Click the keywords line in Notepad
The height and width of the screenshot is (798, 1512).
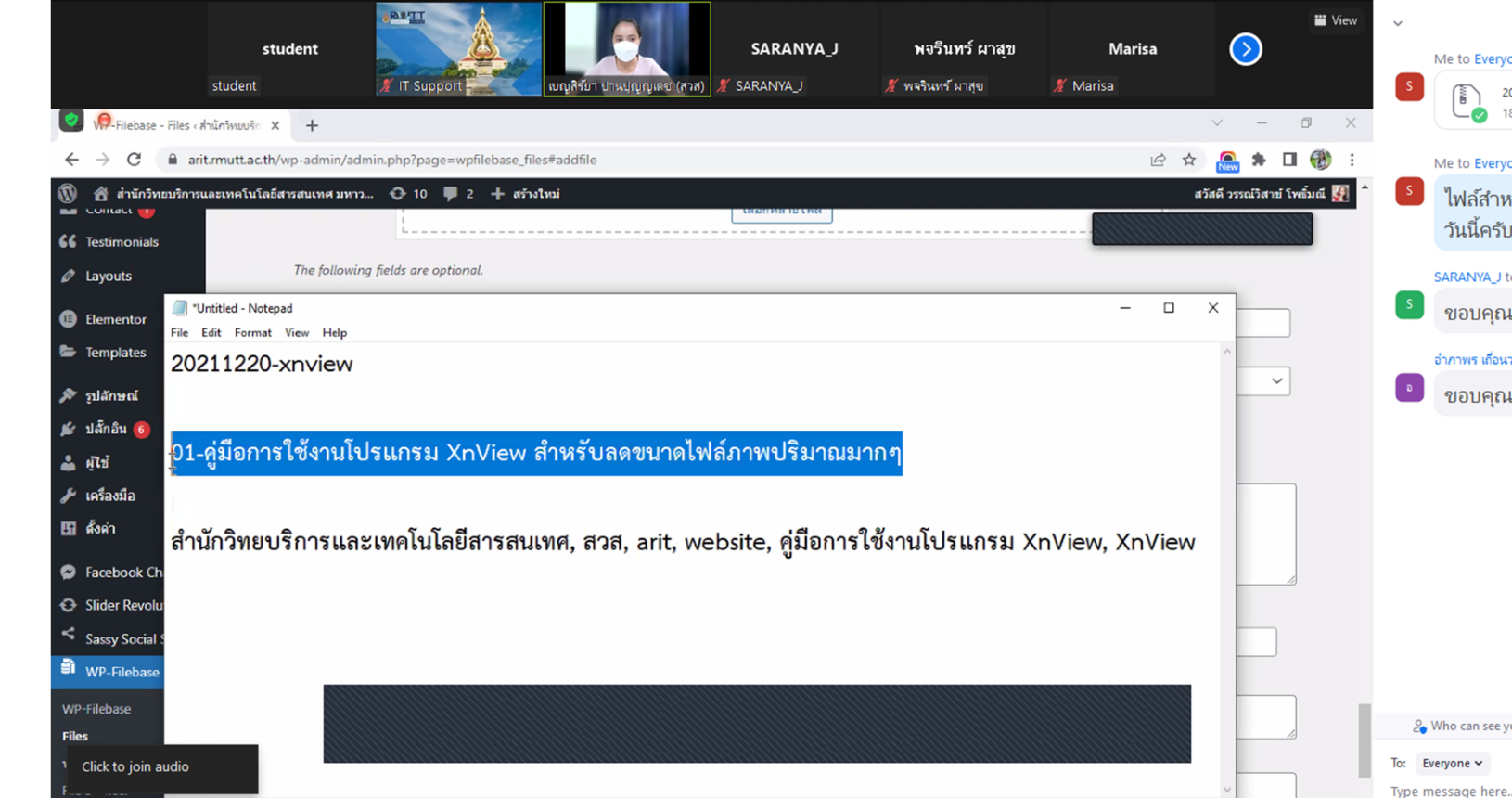click(683, 542)
